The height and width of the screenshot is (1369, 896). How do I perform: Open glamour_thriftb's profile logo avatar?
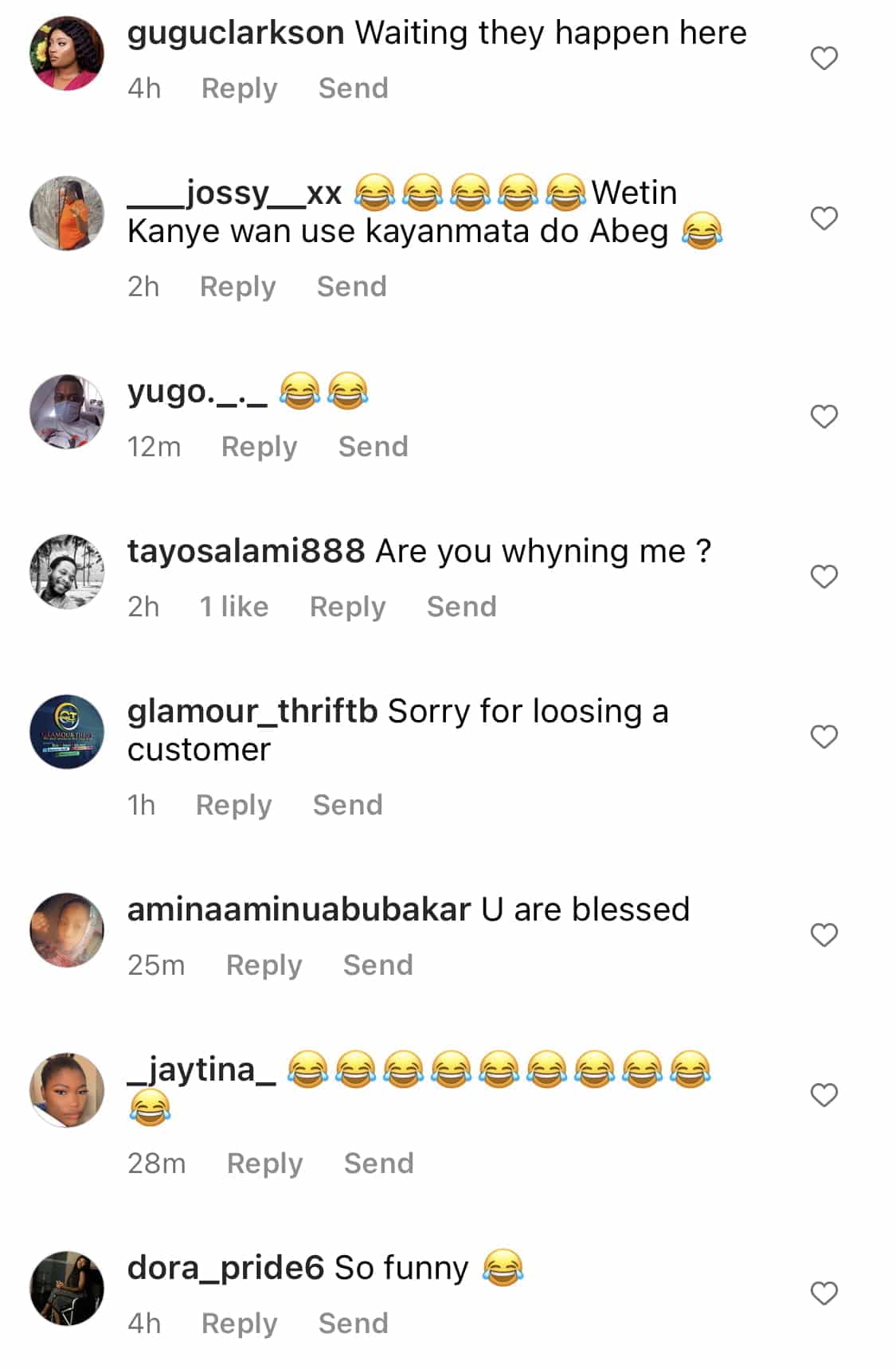(67, 731)
